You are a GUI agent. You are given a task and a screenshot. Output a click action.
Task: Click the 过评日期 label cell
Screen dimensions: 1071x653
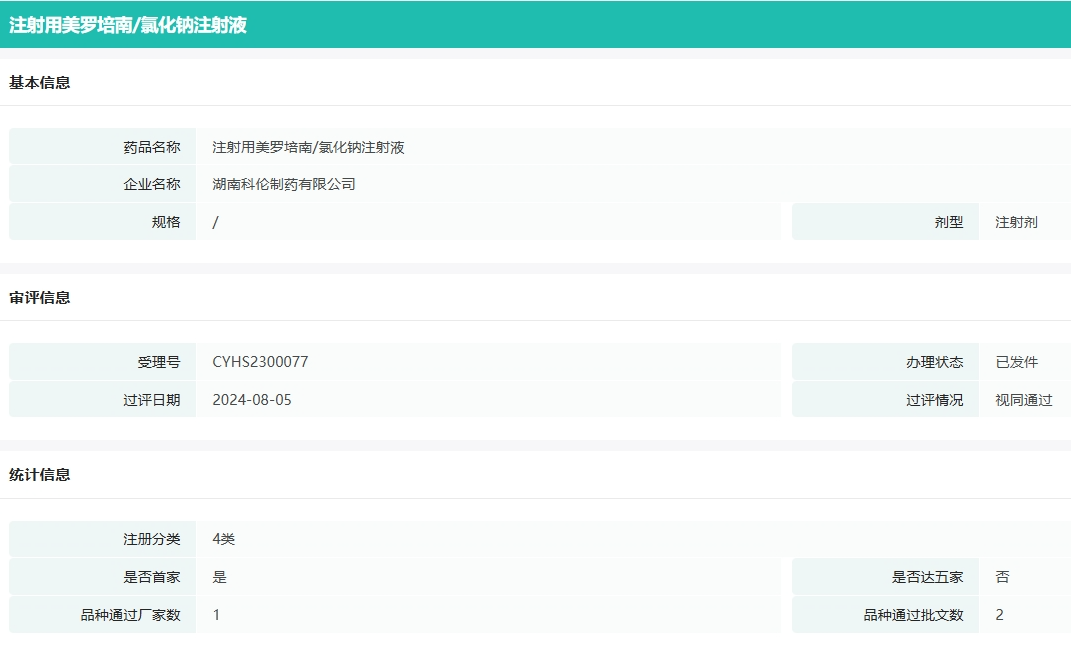pos(102,399)
